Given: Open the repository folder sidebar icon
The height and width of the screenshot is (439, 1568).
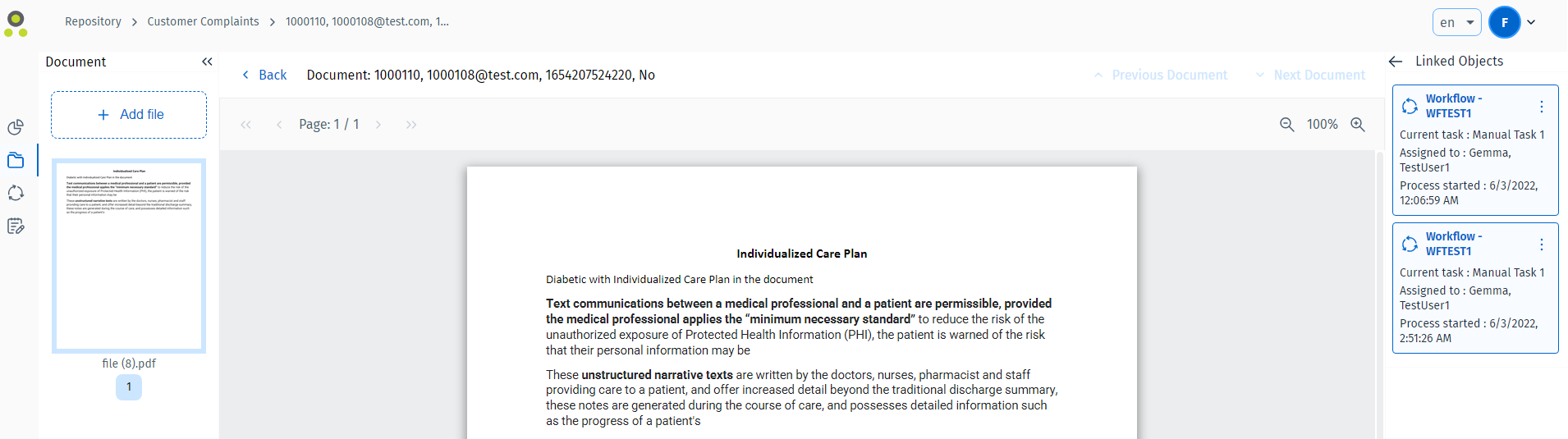Looking at the screenshot, I should [x=16, y=160].
